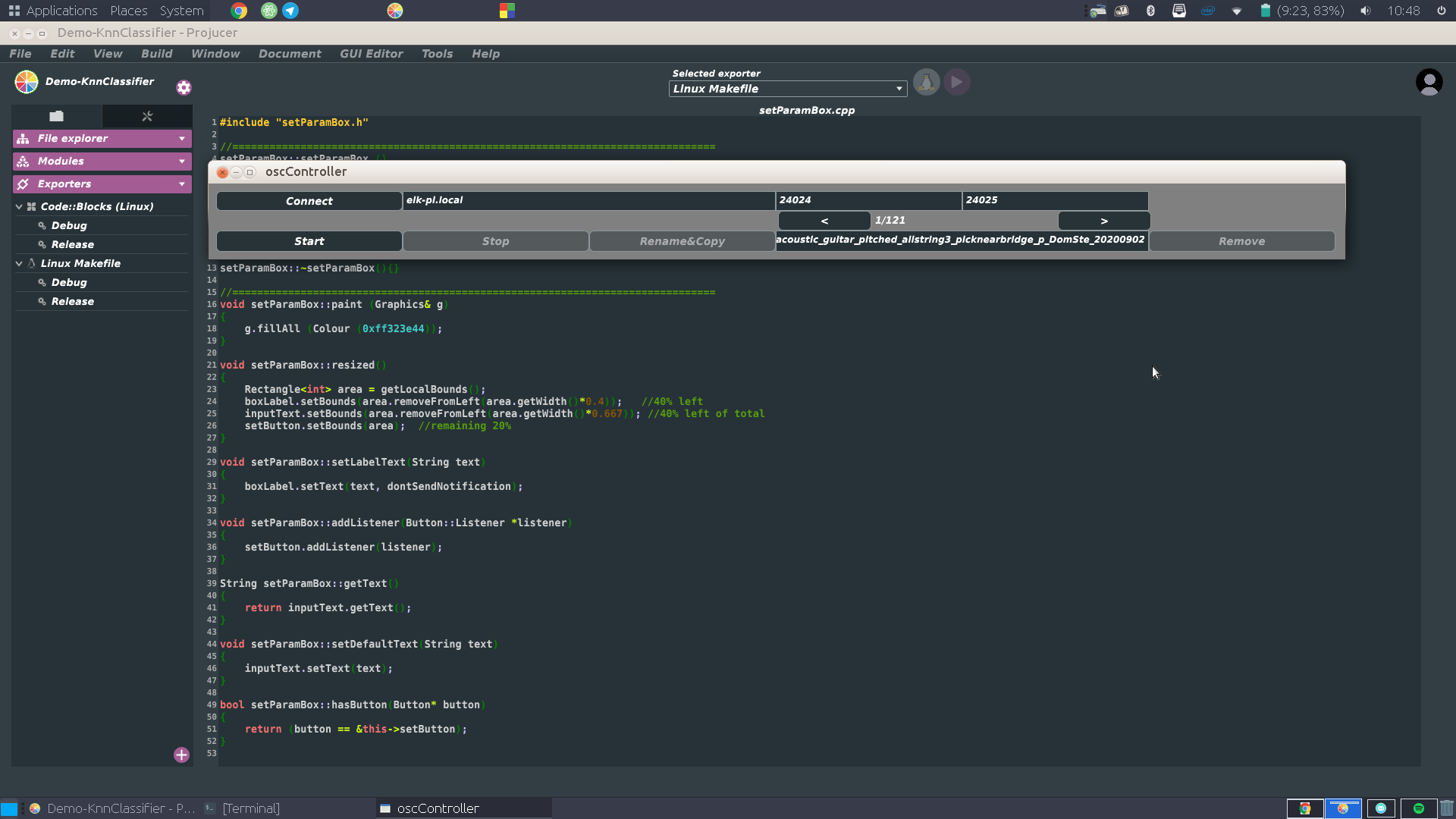1456x819 pixels.
Task: Click the Linux penguin save-and-open icon
Action: [x=926, y=82]
